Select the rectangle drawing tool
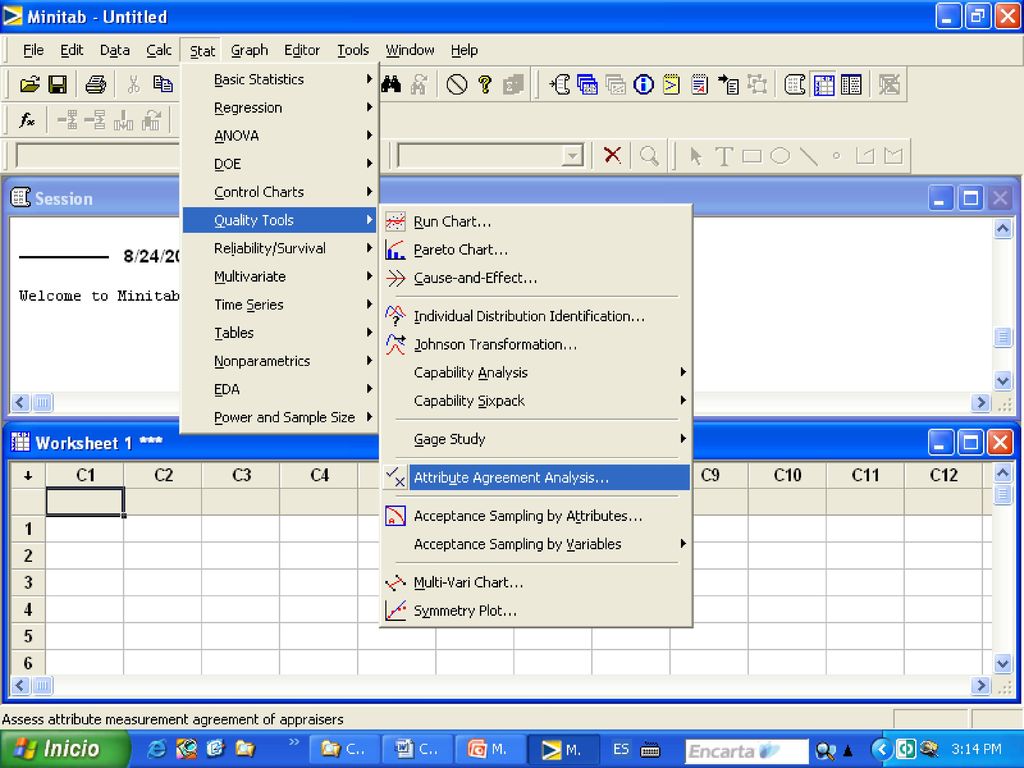This screenshot has height=768, width=1024. click(752, 155)
